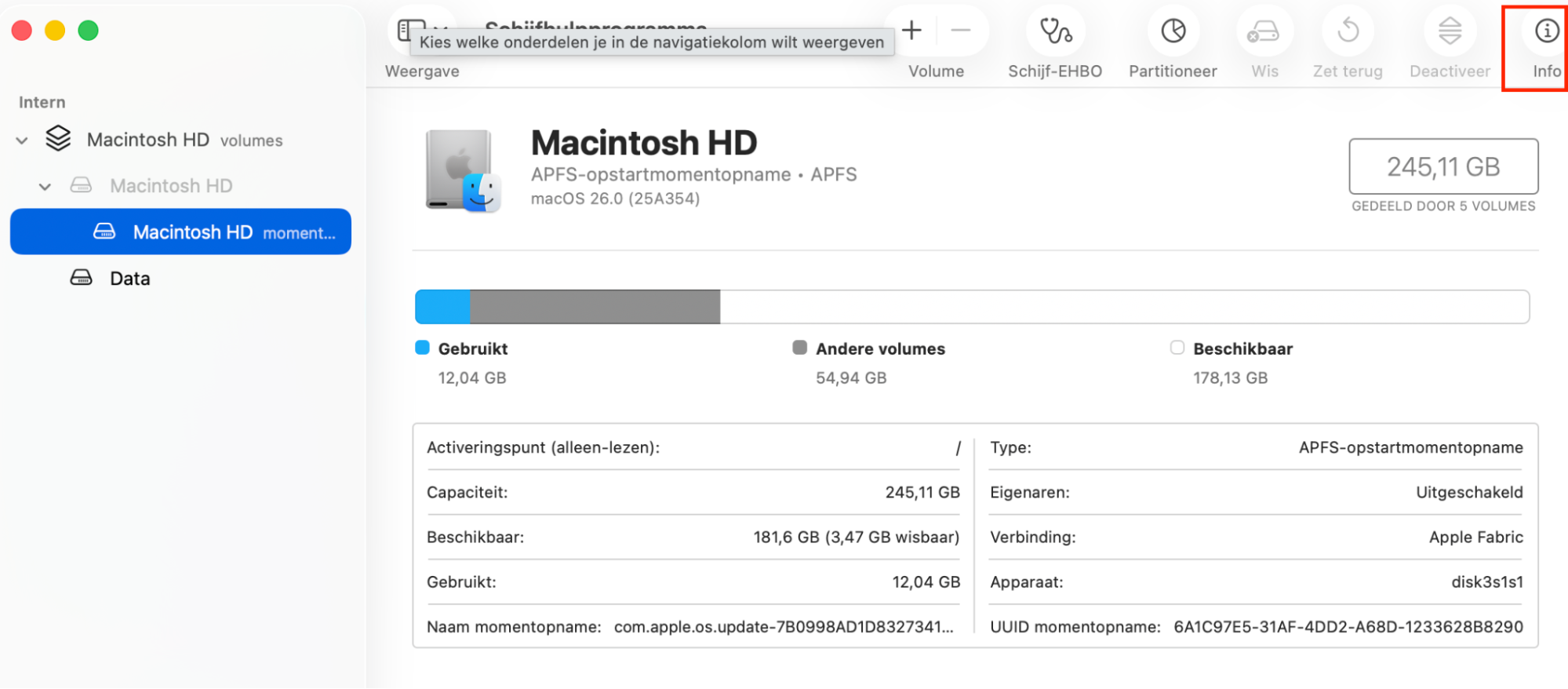The height and width of the screenshot is (689, 1568).
Task: Click the Capaciteit 245,11 GB row
Action: [x=693, y=492]
